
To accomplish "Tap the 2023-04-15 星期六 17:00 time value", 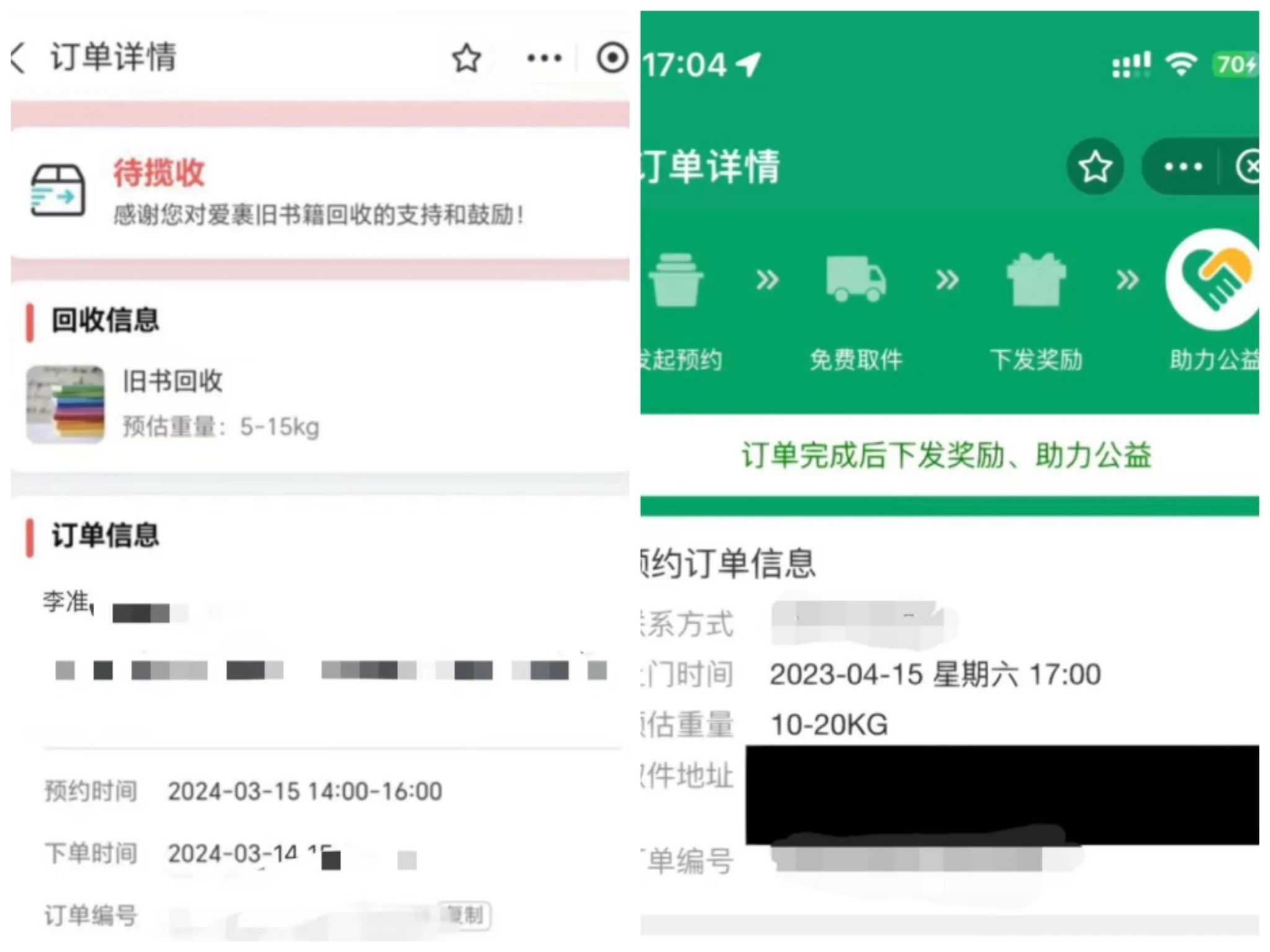I will coord(935,674).
